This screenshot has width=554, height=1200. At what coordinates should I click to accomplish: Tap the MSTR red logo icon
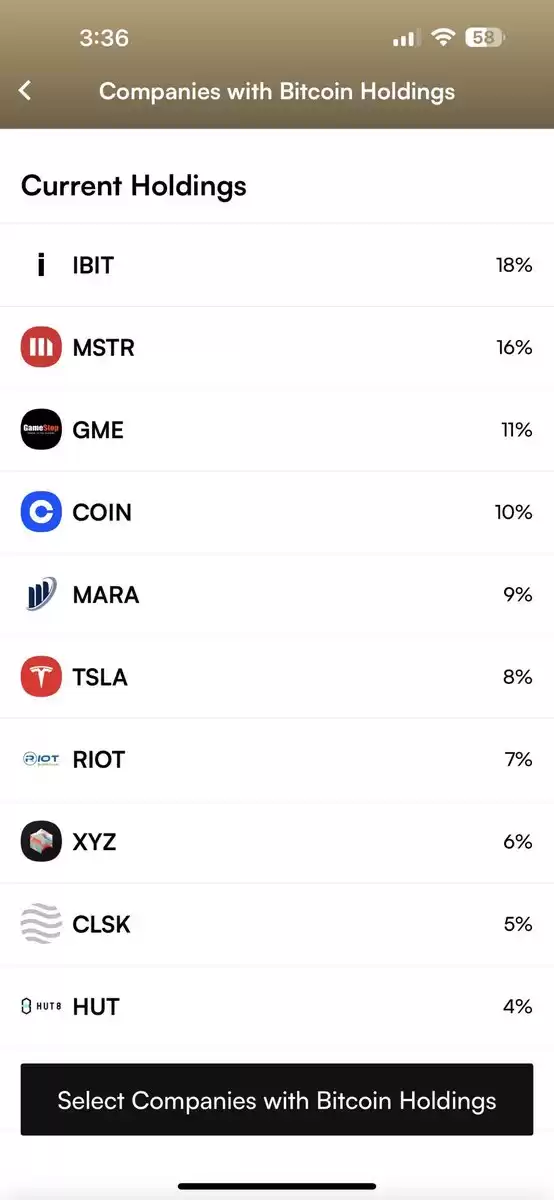[x=41, y=348]
